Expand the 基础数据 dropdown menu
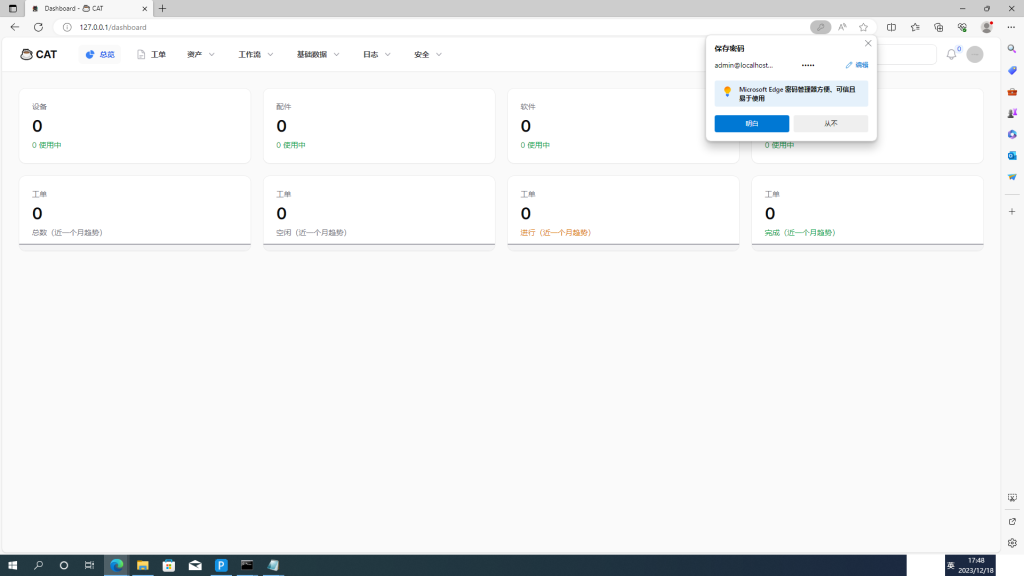This screenshot has height=576, width=1024. click(318, 54)
